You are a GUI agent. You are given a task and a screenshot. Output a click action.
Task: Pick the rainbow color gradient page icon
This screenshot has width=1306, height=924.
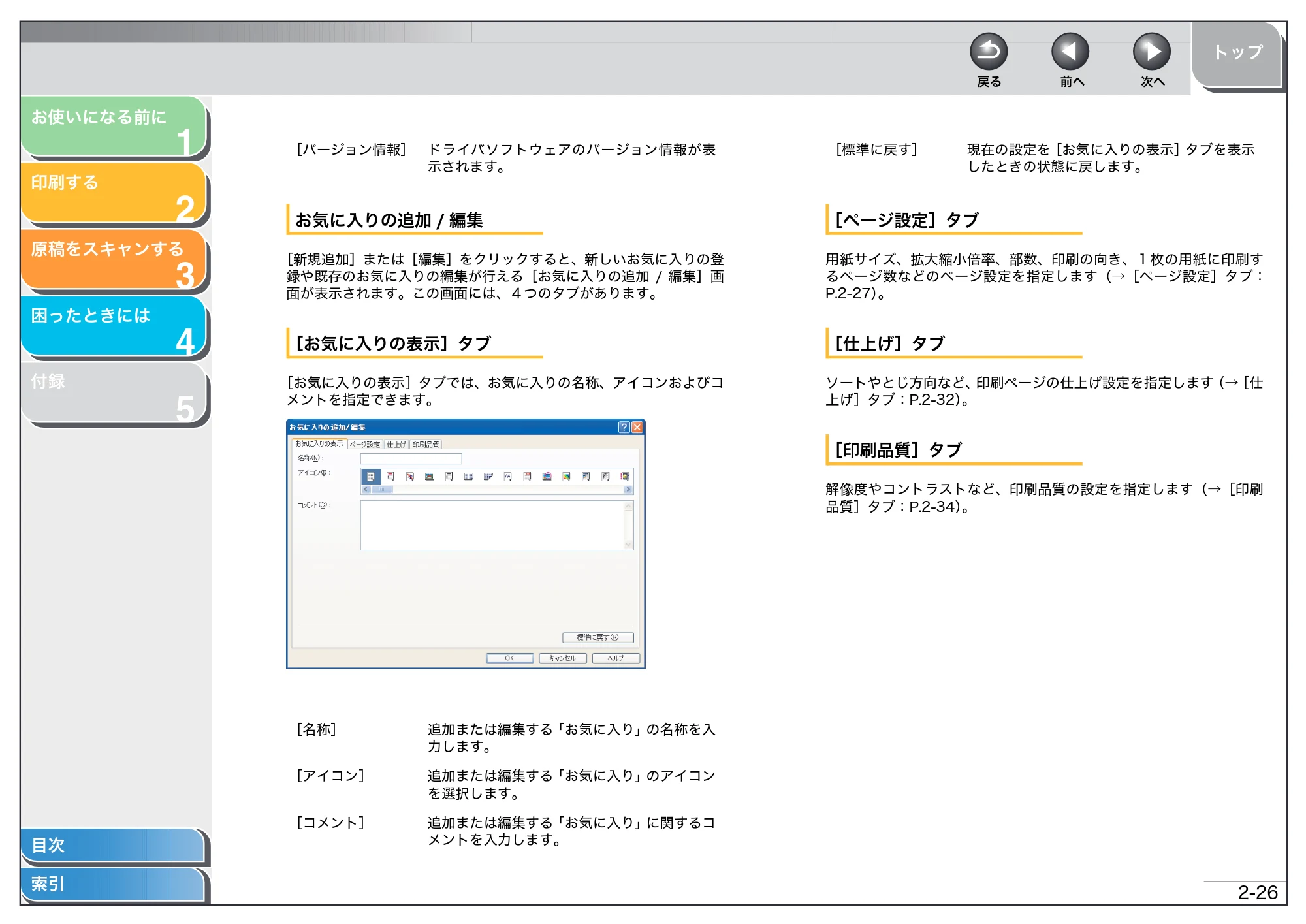(566, 477)
